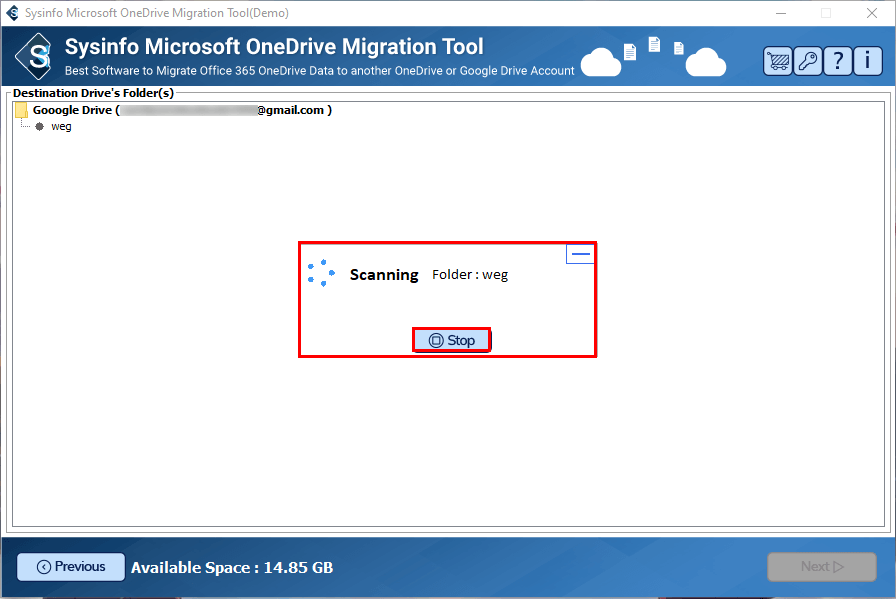Open the question mark help icon
This screenshot has height=599, width=896.
point(838,61)
